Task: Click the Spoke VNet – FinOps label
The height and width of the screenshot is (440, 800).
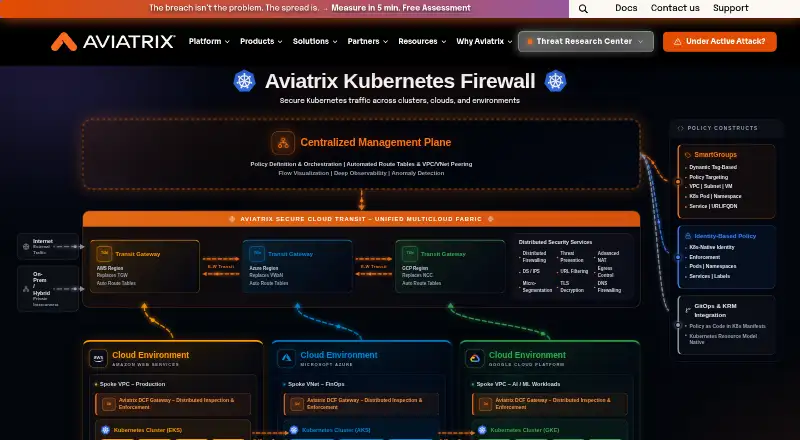Action: click(x=316, y=384)
